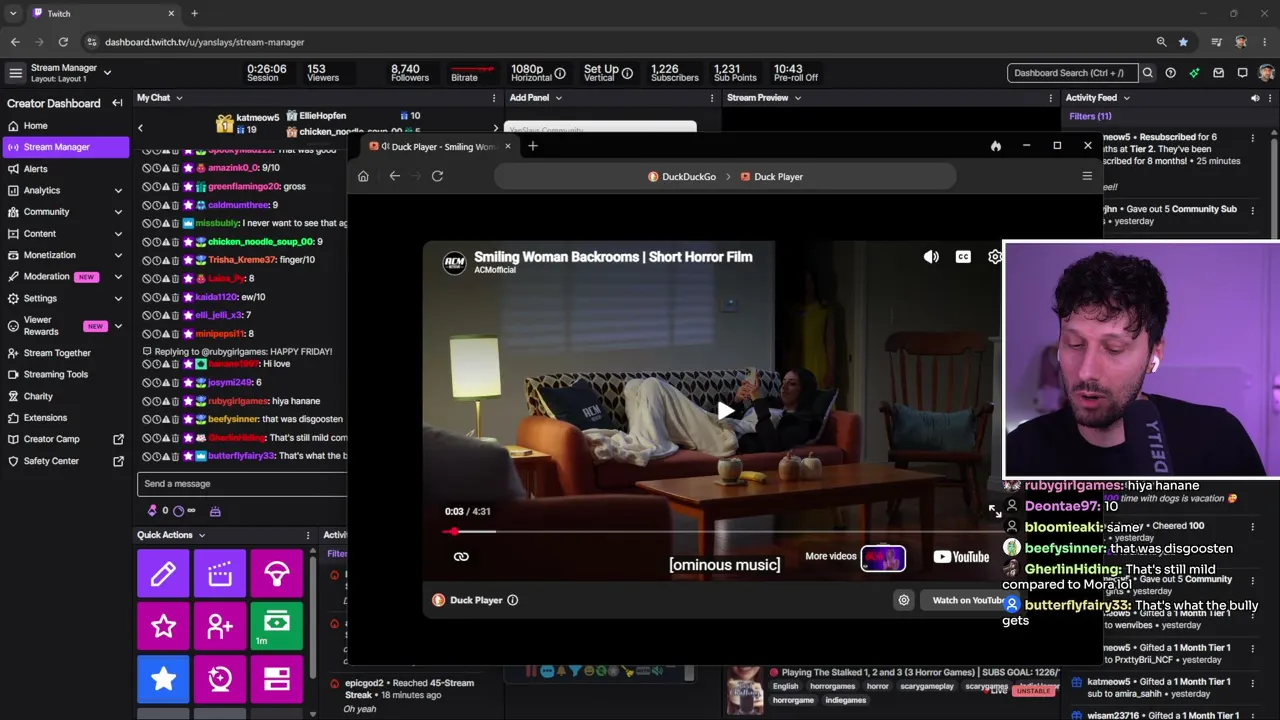Focus the Send a message chat field
Viewport: 1280px width, 720px height.
243,484
